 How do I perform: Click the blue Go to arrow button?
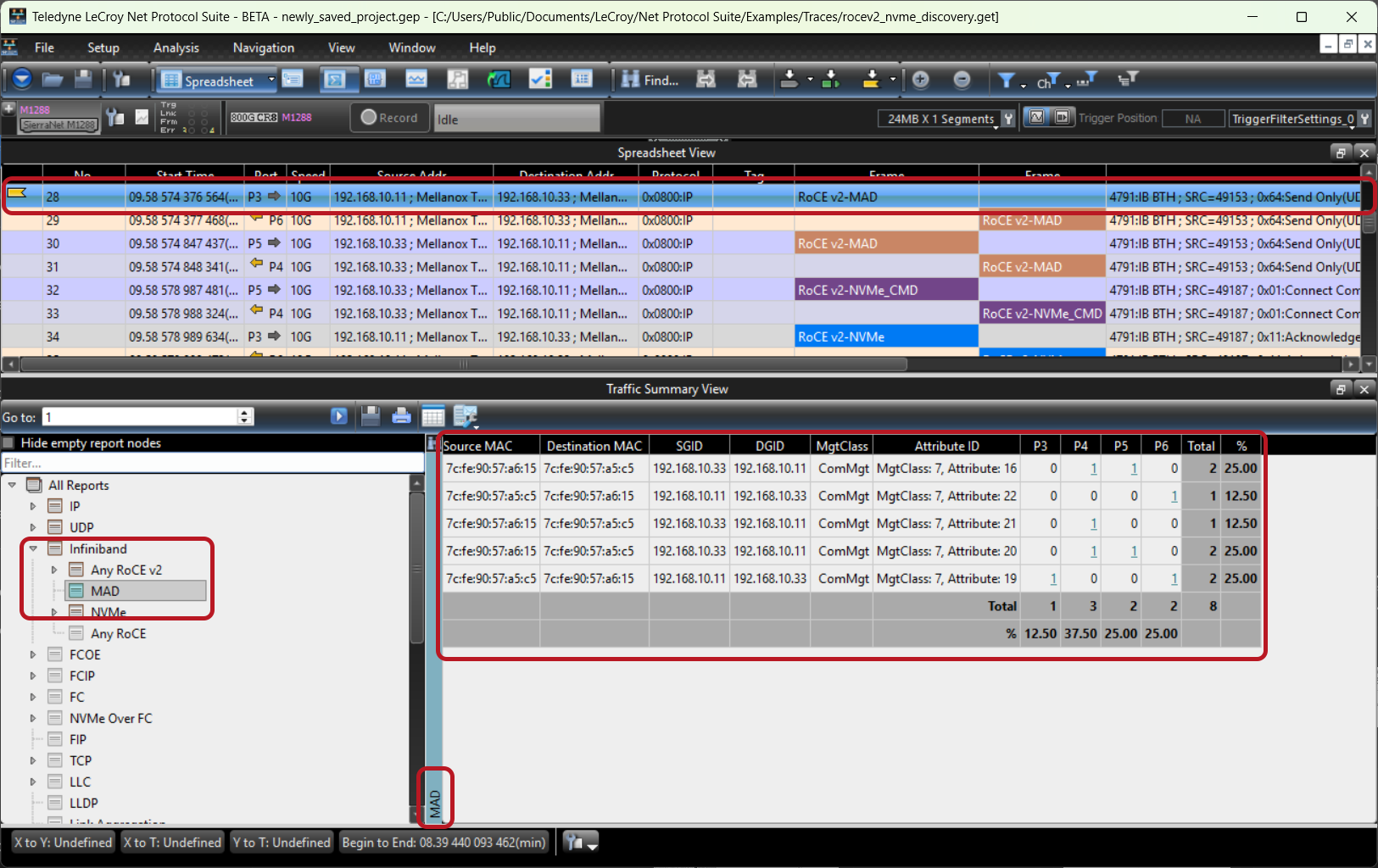pos(339,416)
